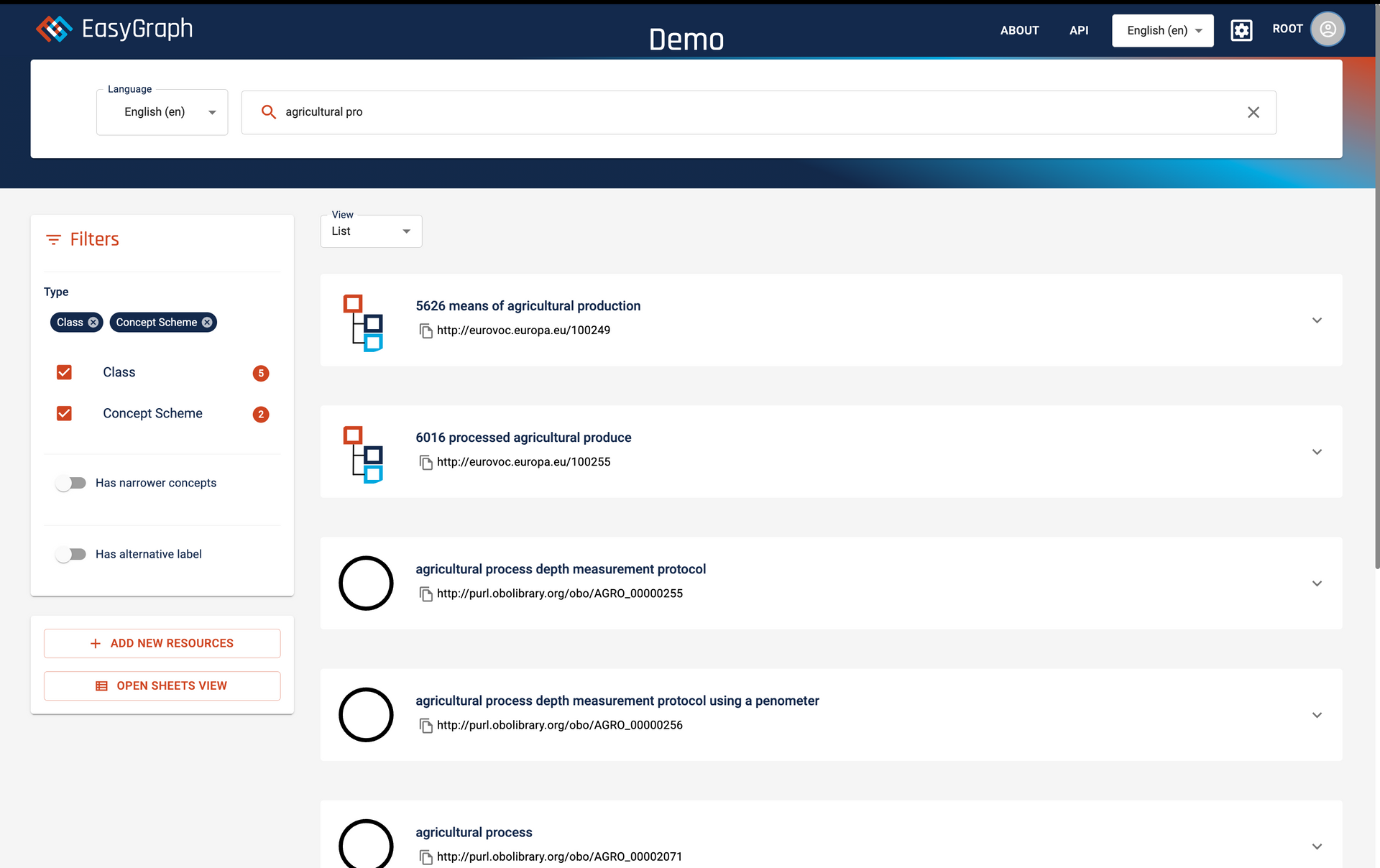1380x868 pixels.
Task: Remove the Concept Scheme filter chip
Action: point(207,323)
